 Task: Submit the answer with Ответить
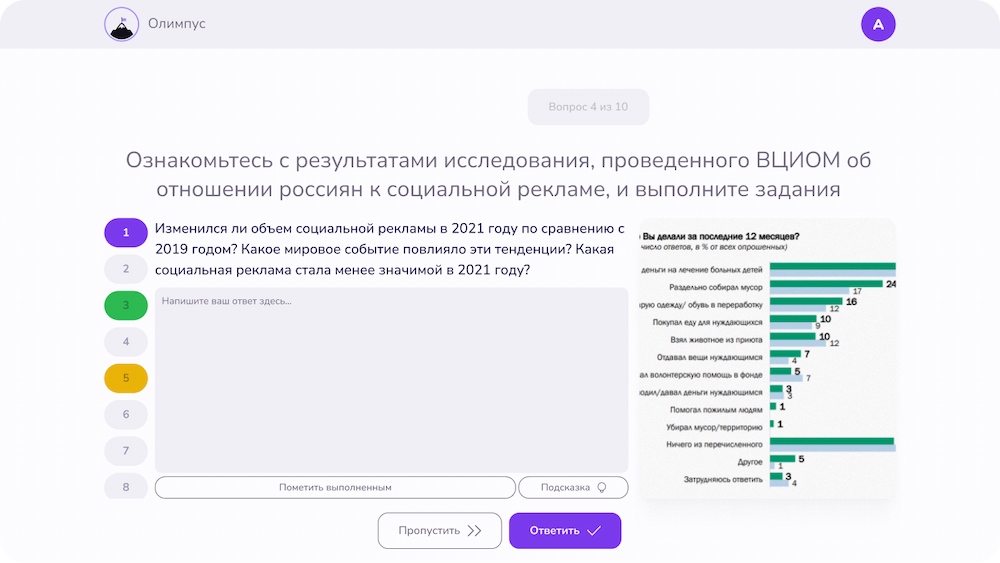(x=565, y=530)
